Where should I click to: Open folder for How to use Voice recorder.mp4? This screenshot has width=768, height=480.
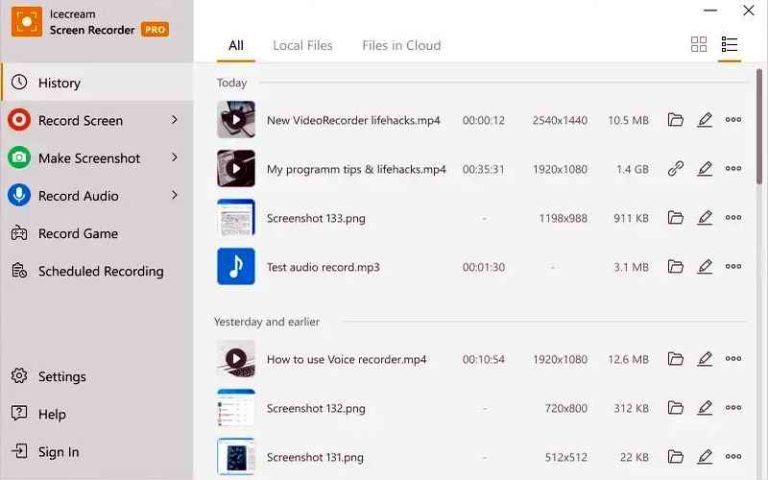pos(676,359)
